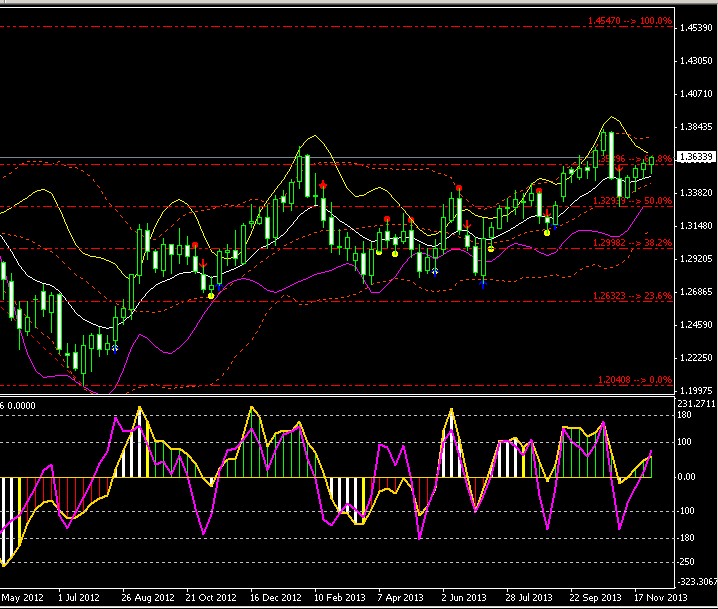This screenshot has height=609, width=718.
Task: Click the May 2012 date label
Action: pyautogui.click(x=22, y=598)
